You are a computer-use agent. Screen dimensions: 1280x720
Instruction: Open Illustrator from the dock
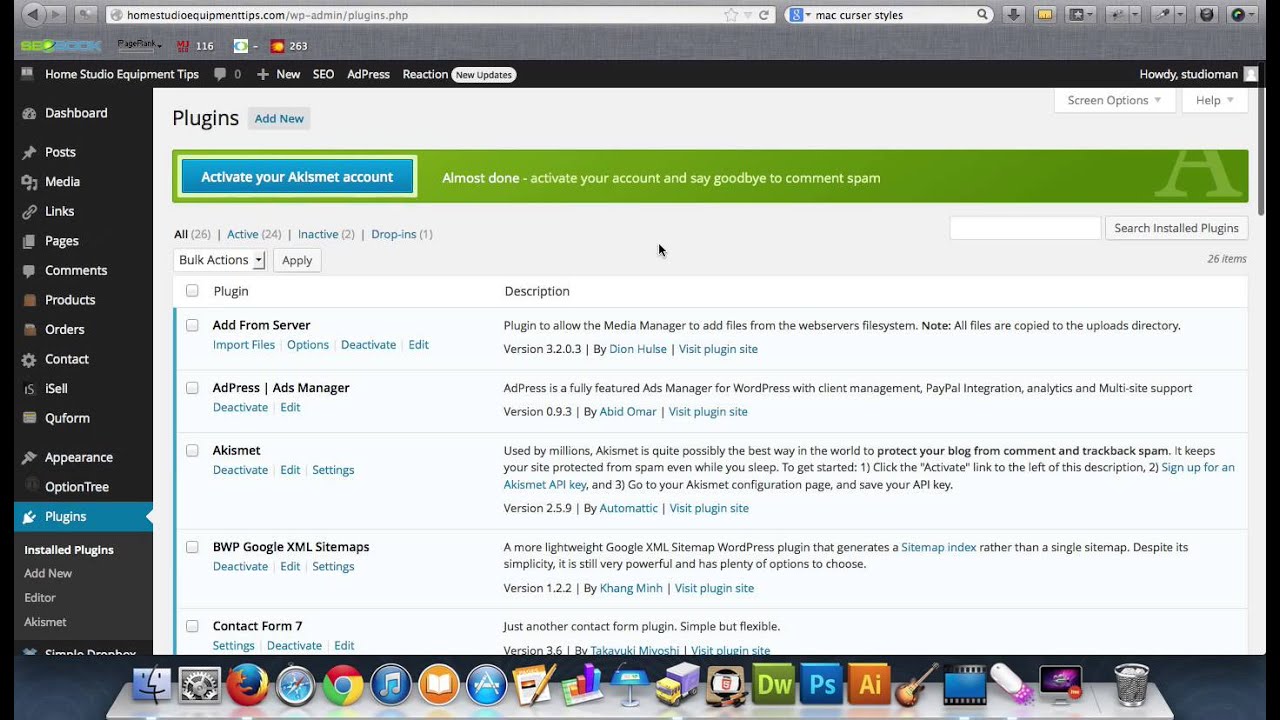click(x=870, y=685)
